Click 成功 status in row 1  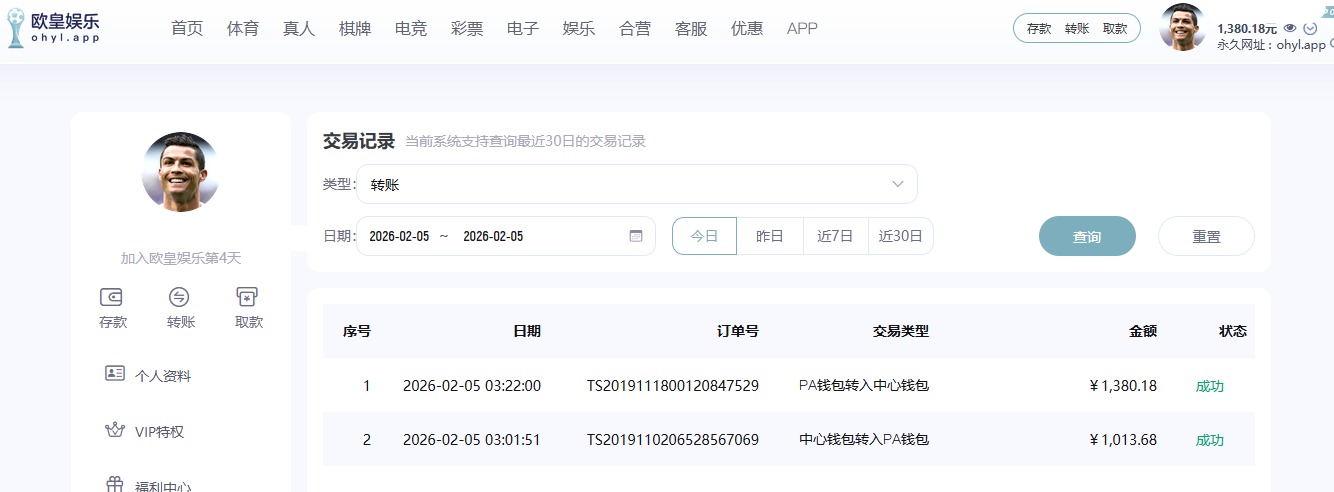point(1210,386)
